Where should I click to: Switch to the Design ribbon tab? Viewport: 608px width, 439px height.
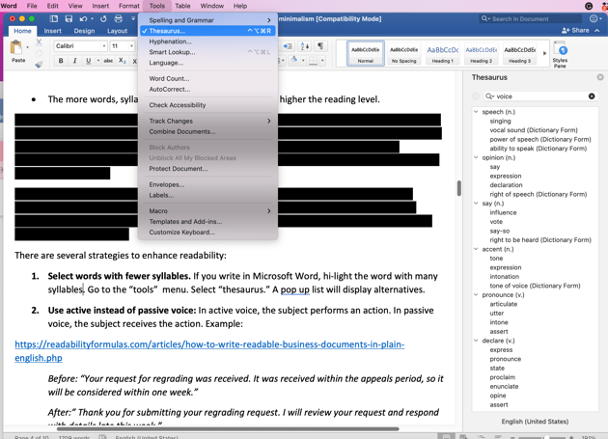(x=84, y=31)
